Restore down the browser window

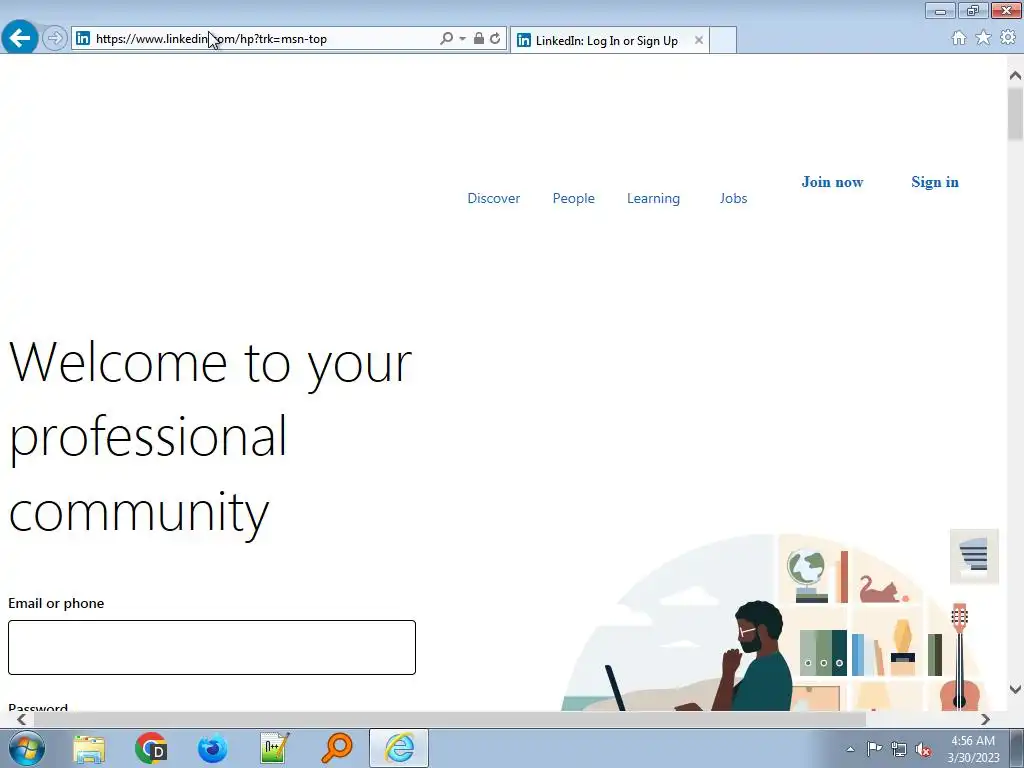(973, 11)
